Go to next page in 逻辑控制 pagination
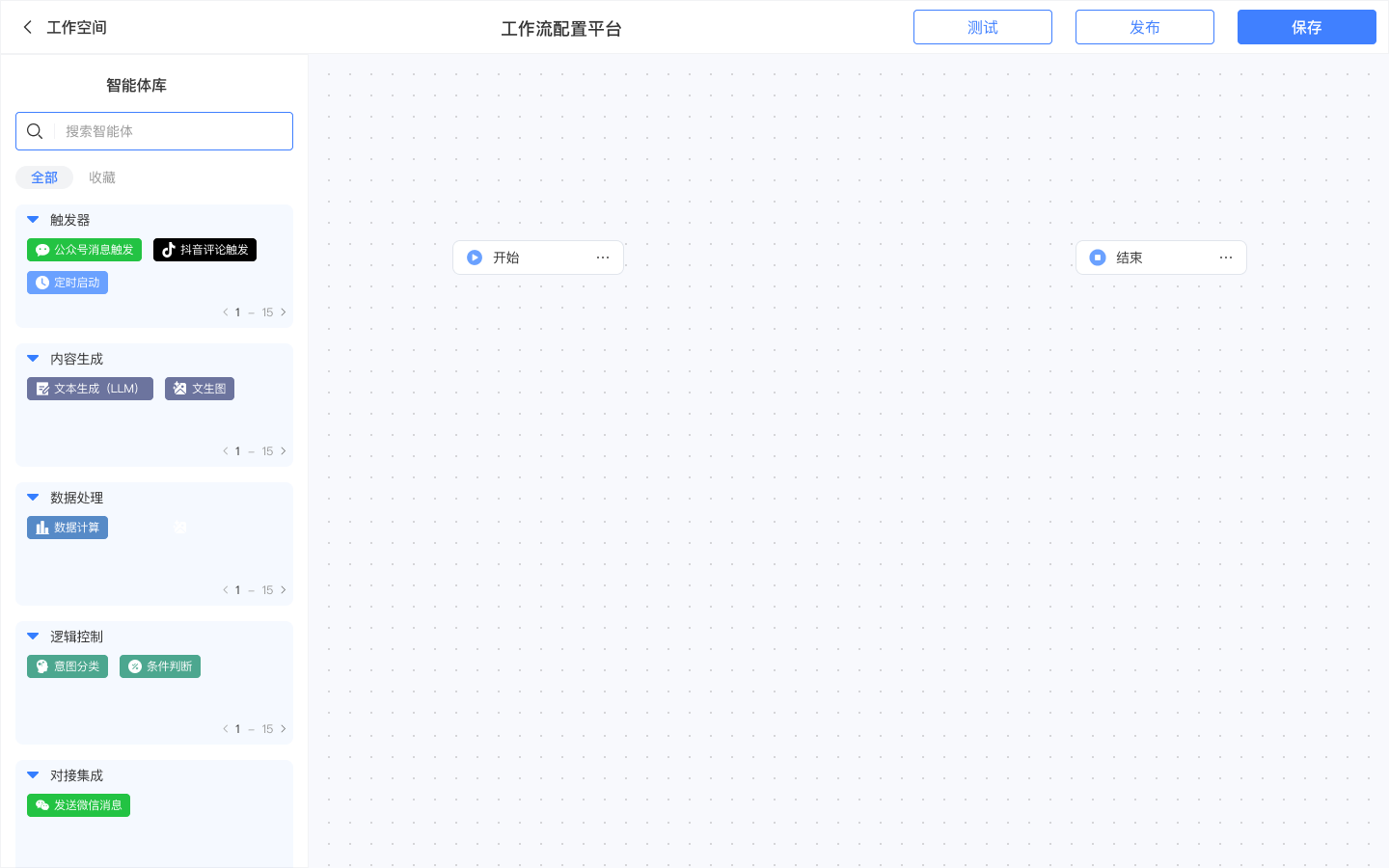The width and height of the screenshot is (1389, 868). coord(283,729)
